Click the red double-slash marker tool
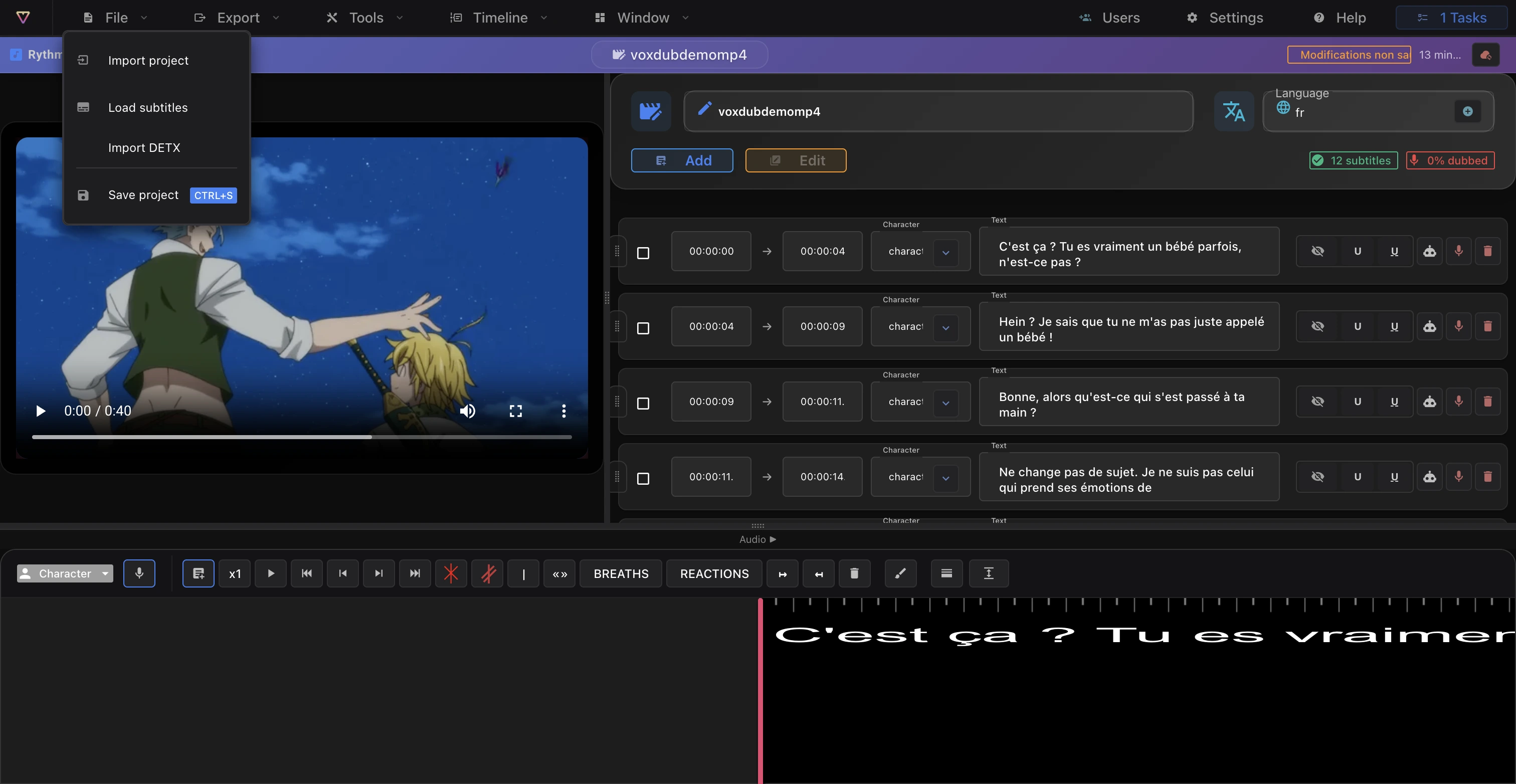1516x784 pixels. point(487,573)
